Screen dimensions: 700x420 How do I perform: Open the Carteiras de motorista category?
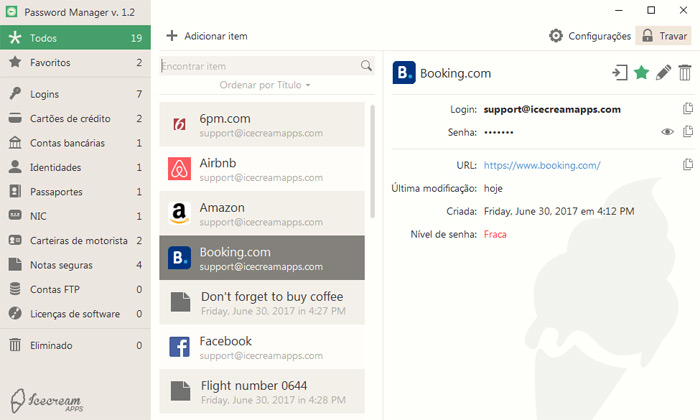pyautogui.click(x=75, y=241)
